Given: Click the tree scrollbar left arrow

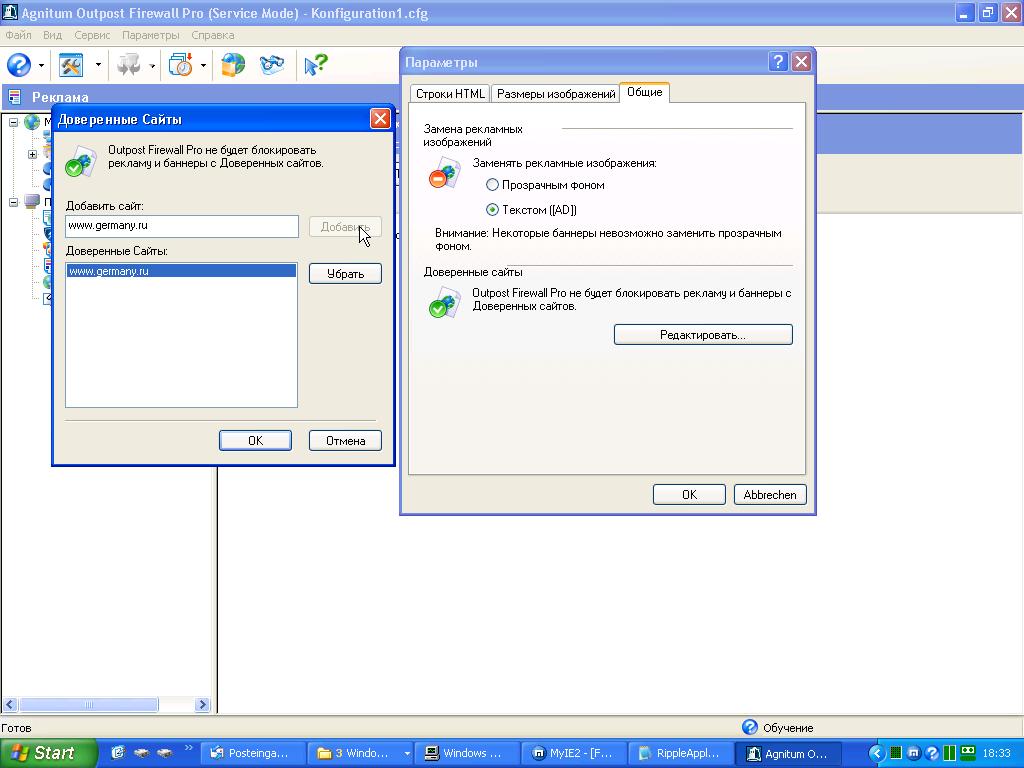Looking at the screenshot, I should pyautogui.click(x=10, y=705).
